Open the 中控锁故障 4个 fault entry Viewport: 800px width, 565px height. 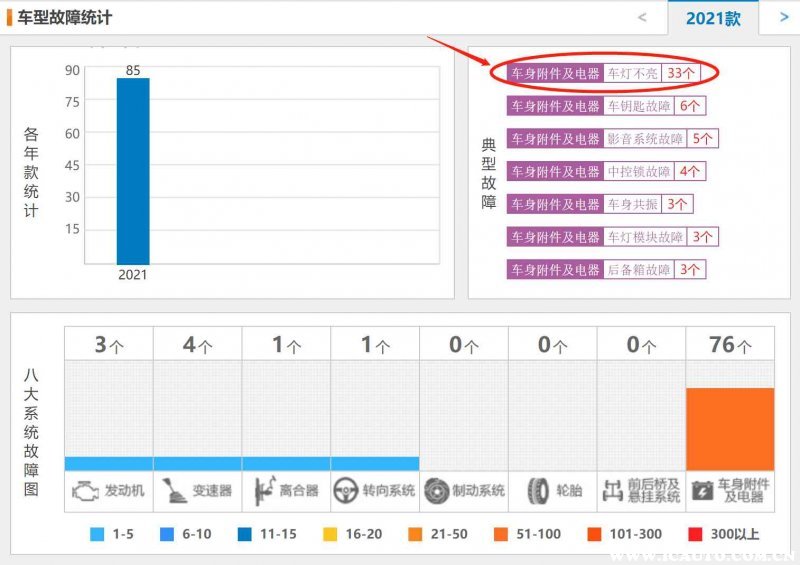[606, 172]
